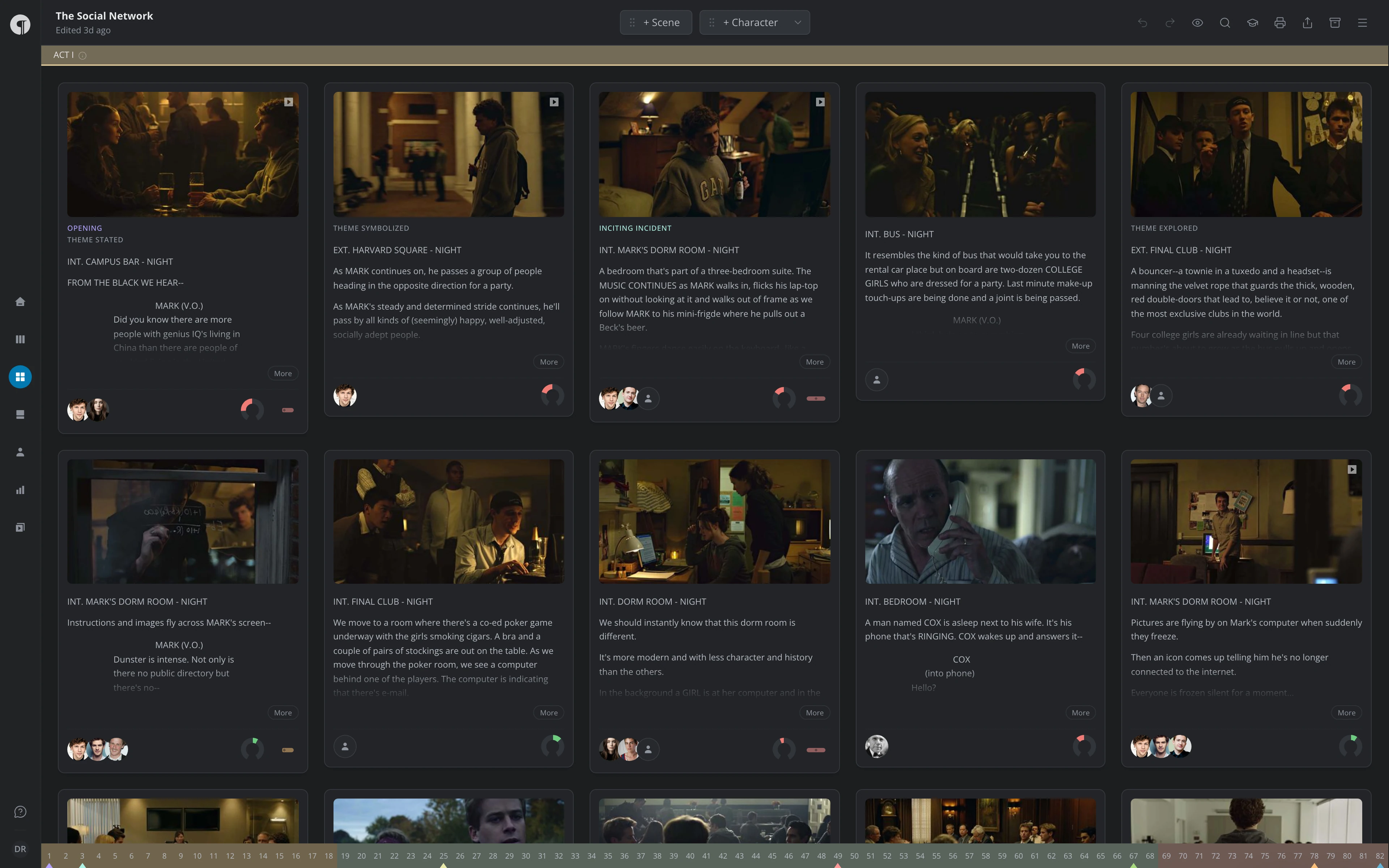Open the bar chart statistics icon in the sidebar
Image resolution: width=1389 pixels, height=868 pixels.
(20, 490)
